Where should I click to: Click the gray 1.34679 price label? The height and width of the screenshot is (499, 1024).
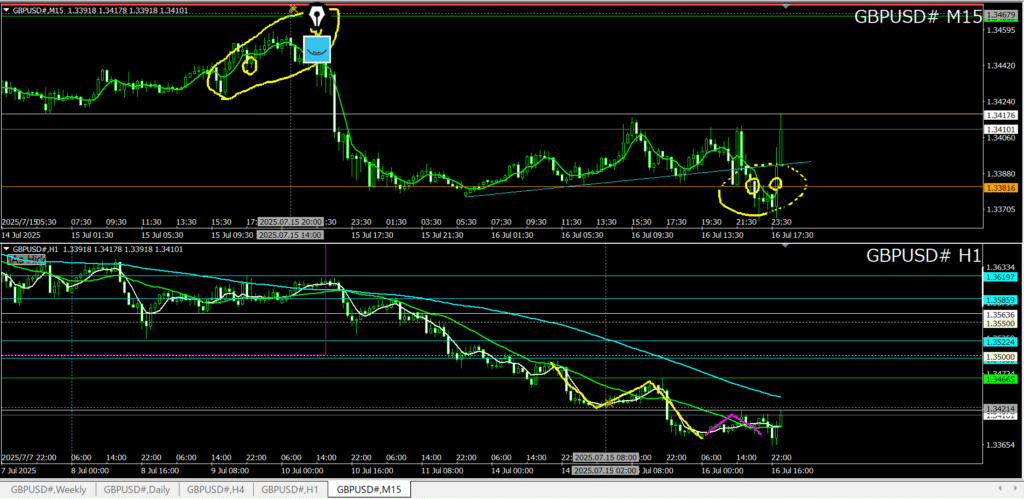[x=1000, y=14]
